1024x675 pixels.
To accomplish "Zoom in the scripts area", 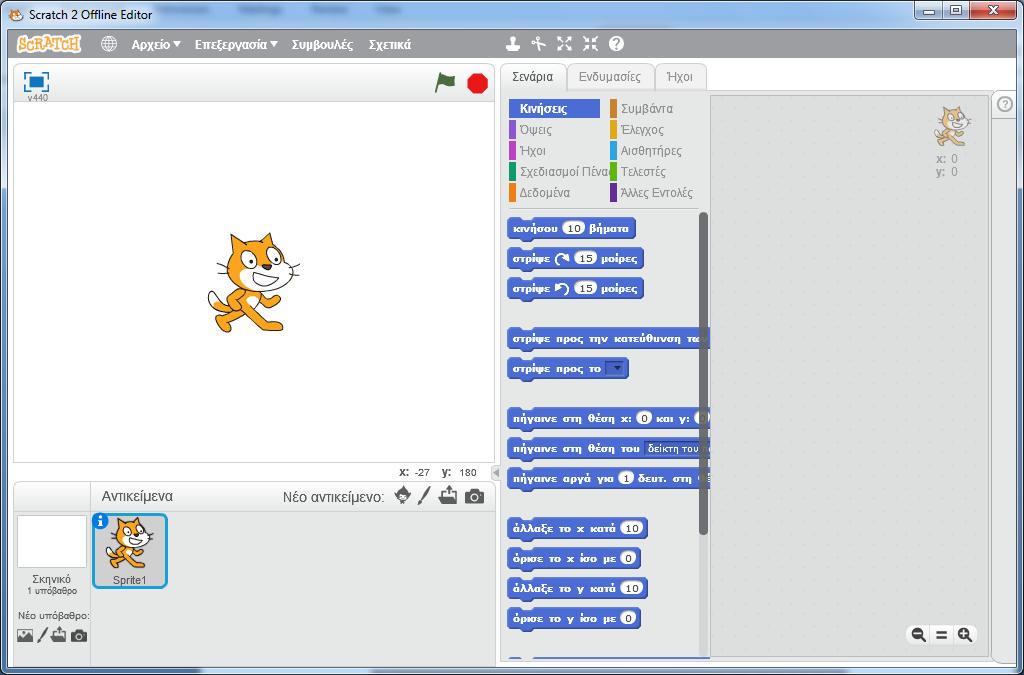I will (x=965, y=635).
